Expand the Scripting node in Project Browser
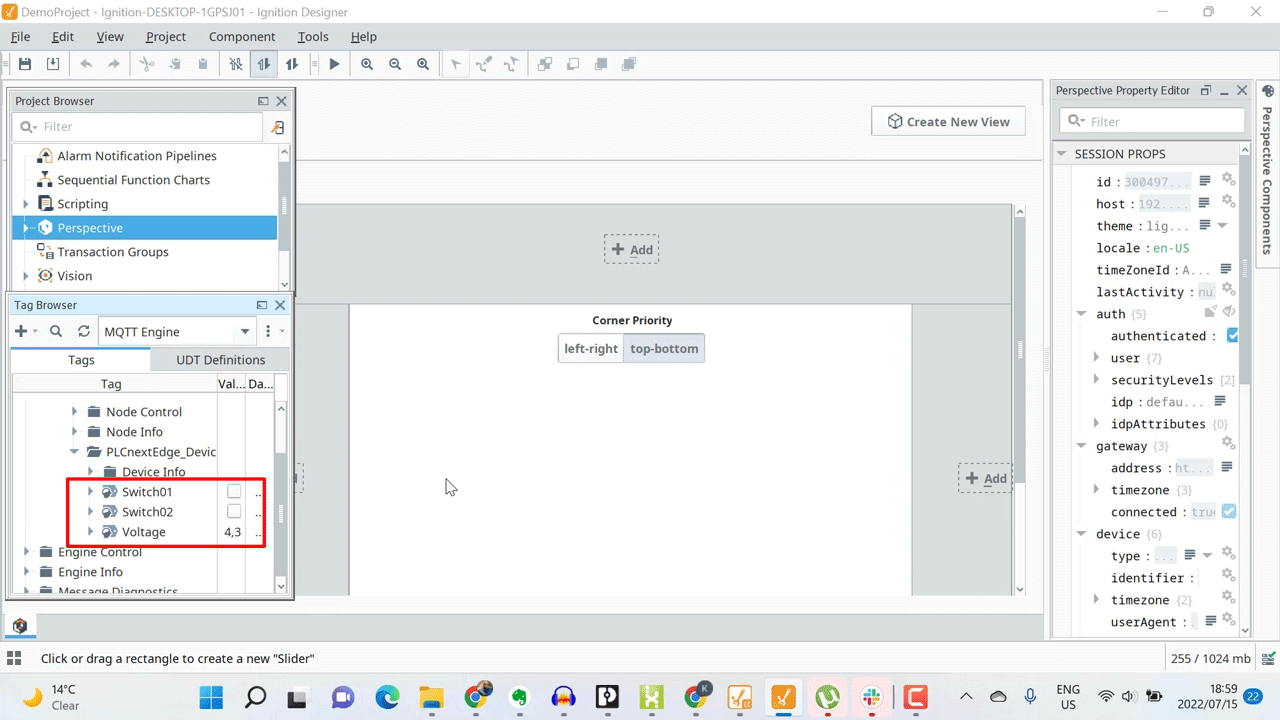 click(26, 204)
